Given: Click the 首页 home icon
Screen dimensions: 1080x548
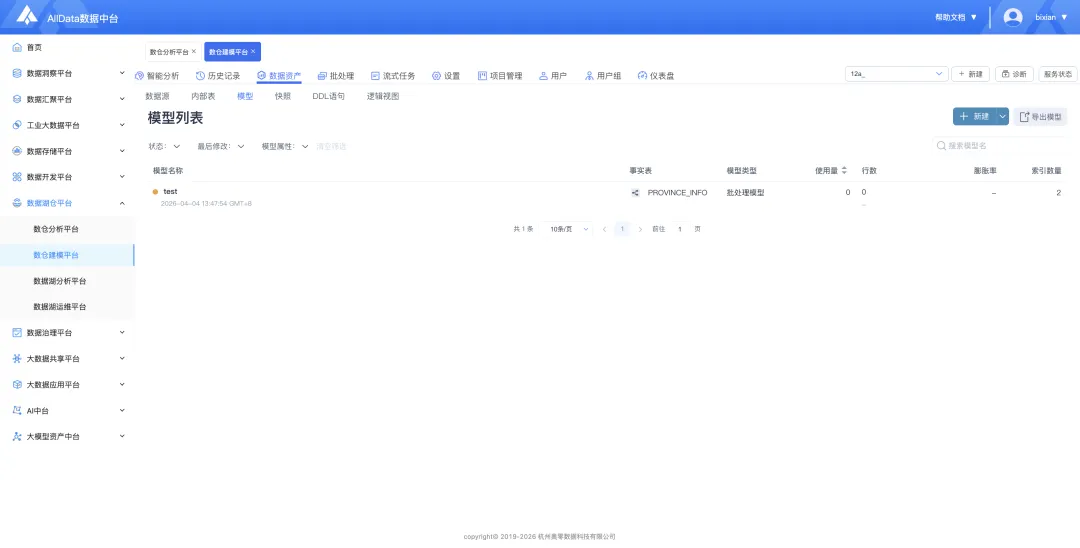Looking at the screenshot, I should pyautogui.click(x=17, y=48).
